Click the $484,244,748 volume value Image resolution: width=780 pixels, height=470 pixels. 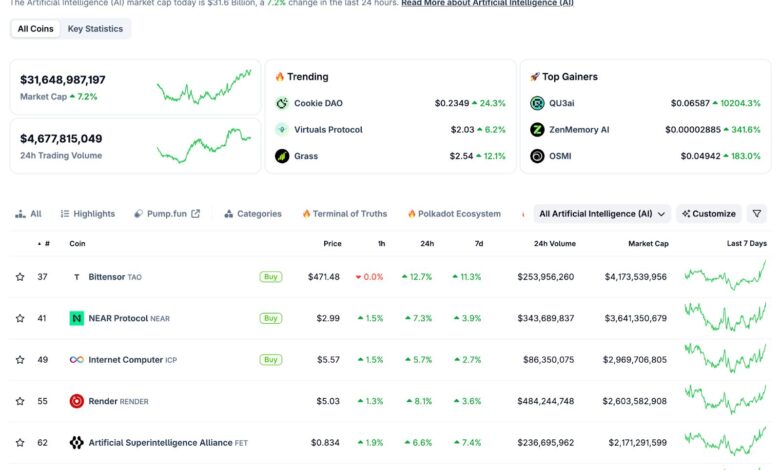[546, 401]
